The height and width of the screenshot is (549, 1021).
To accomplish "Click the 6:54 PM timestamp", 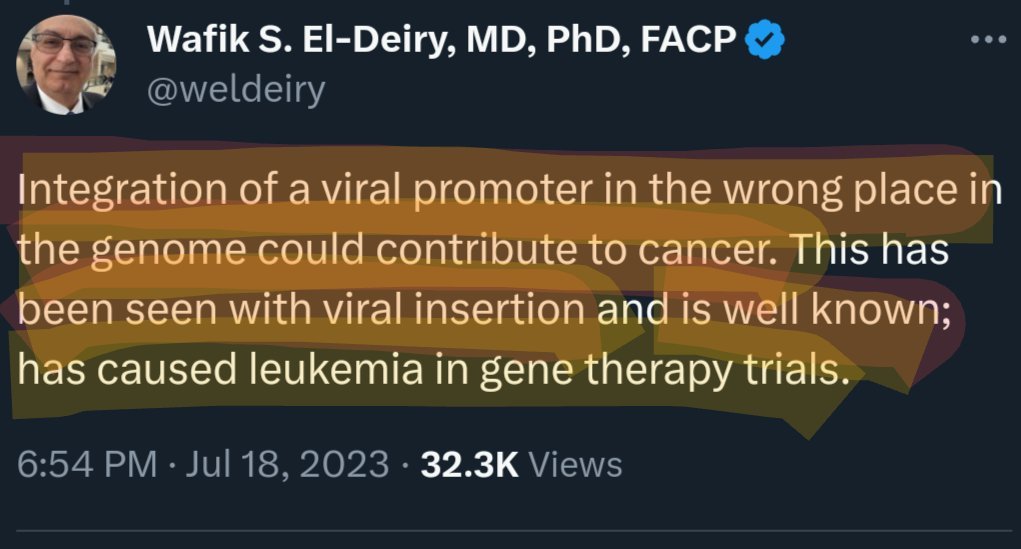I will (x=88, y=464).
